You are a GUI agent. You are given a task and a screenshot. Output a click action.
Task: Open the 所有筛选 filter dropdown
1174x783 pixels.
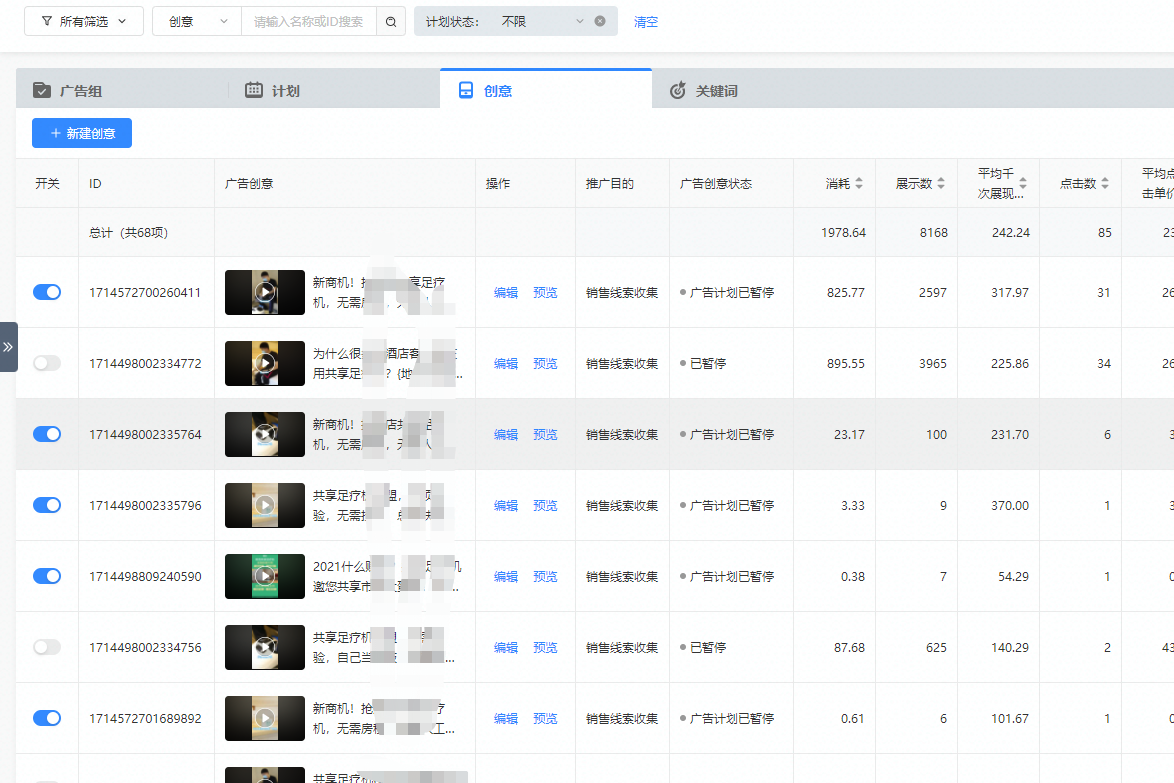tap(84, 21)
